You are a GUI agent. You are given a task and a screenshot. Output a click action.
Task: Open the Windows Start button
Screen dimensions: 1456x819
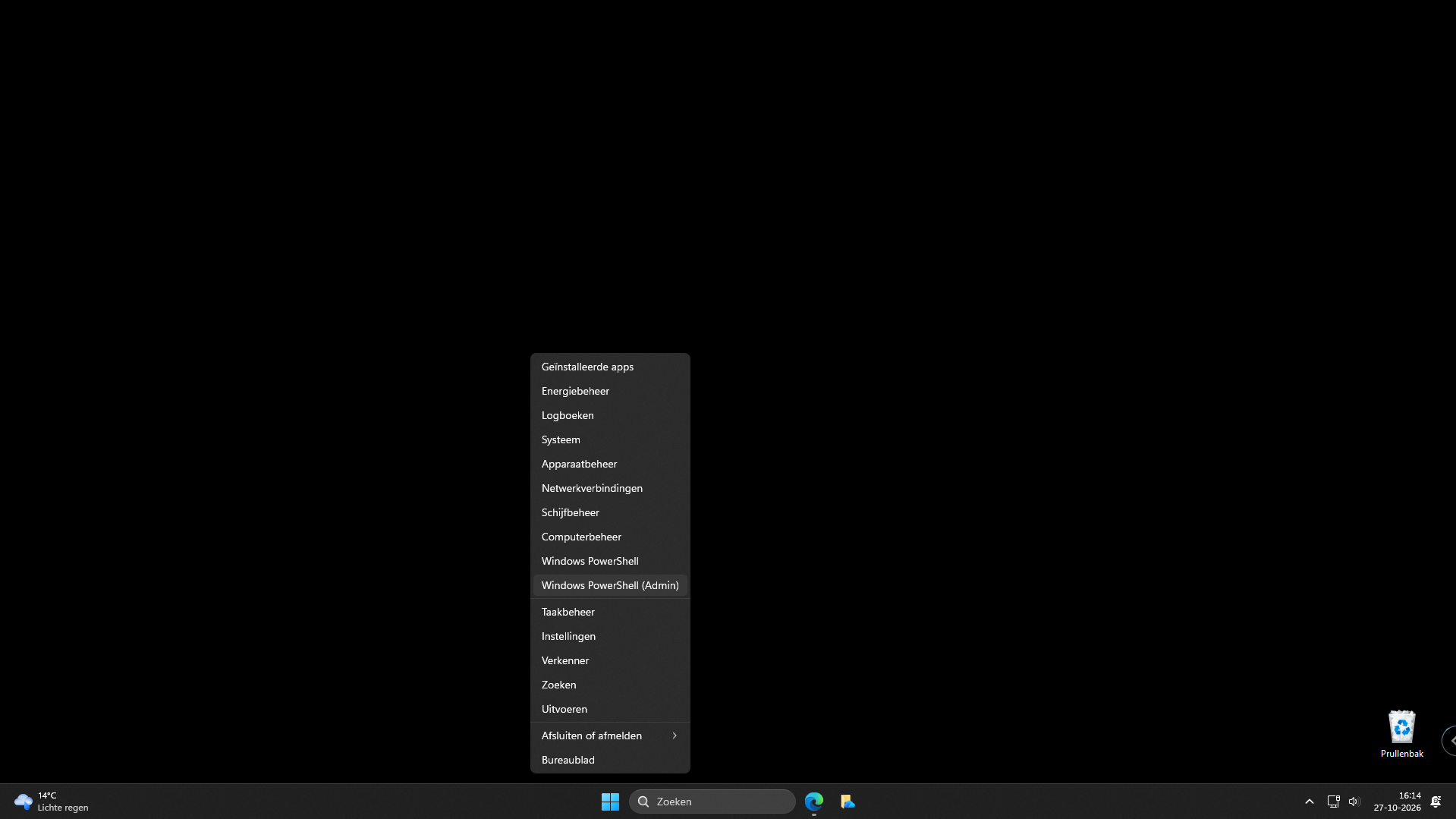[610, 802]
